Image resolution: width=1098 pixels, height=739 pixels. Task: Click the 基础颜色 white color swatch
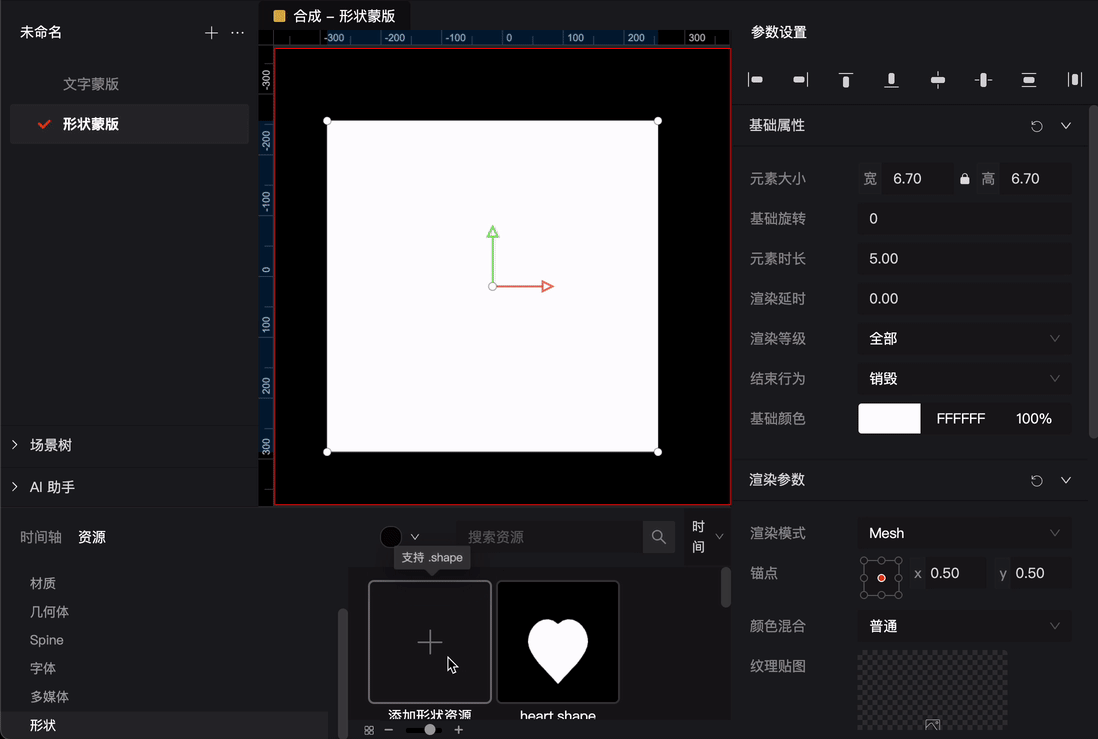coord(889,418)
